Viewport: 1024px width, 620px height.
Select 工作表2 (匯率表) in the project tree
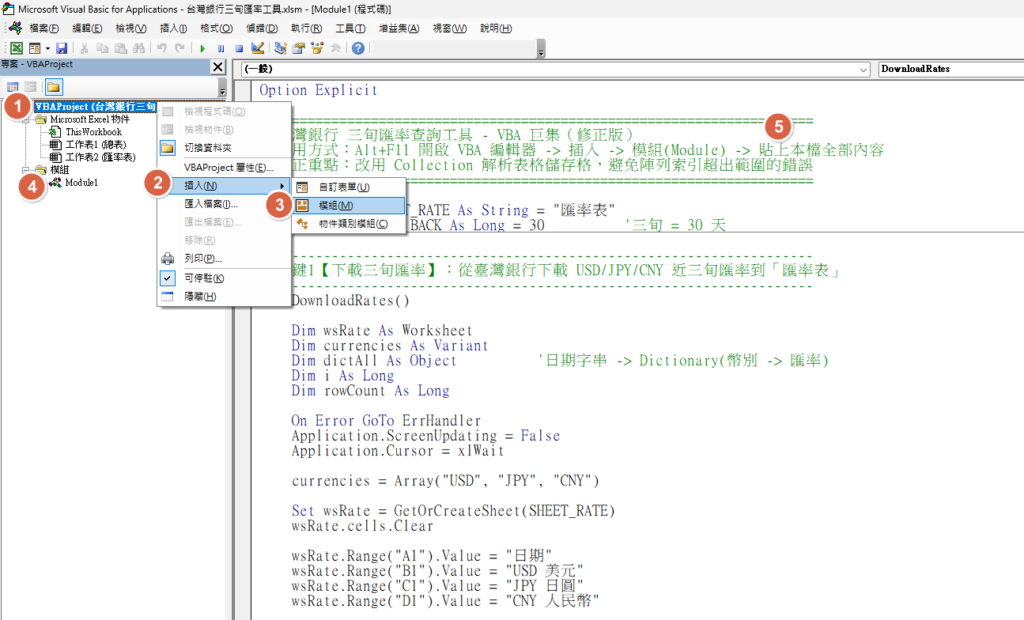point(101,157)
